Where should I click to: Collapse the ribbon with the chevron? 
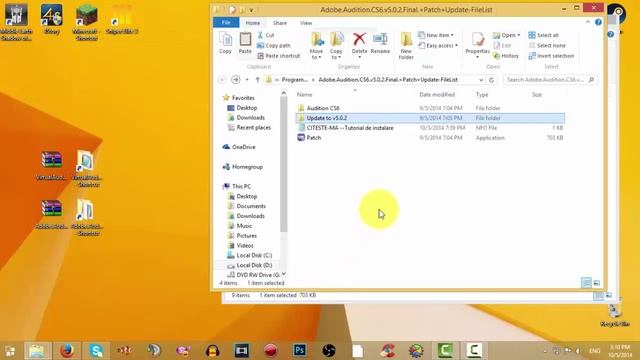coord(588,22)
